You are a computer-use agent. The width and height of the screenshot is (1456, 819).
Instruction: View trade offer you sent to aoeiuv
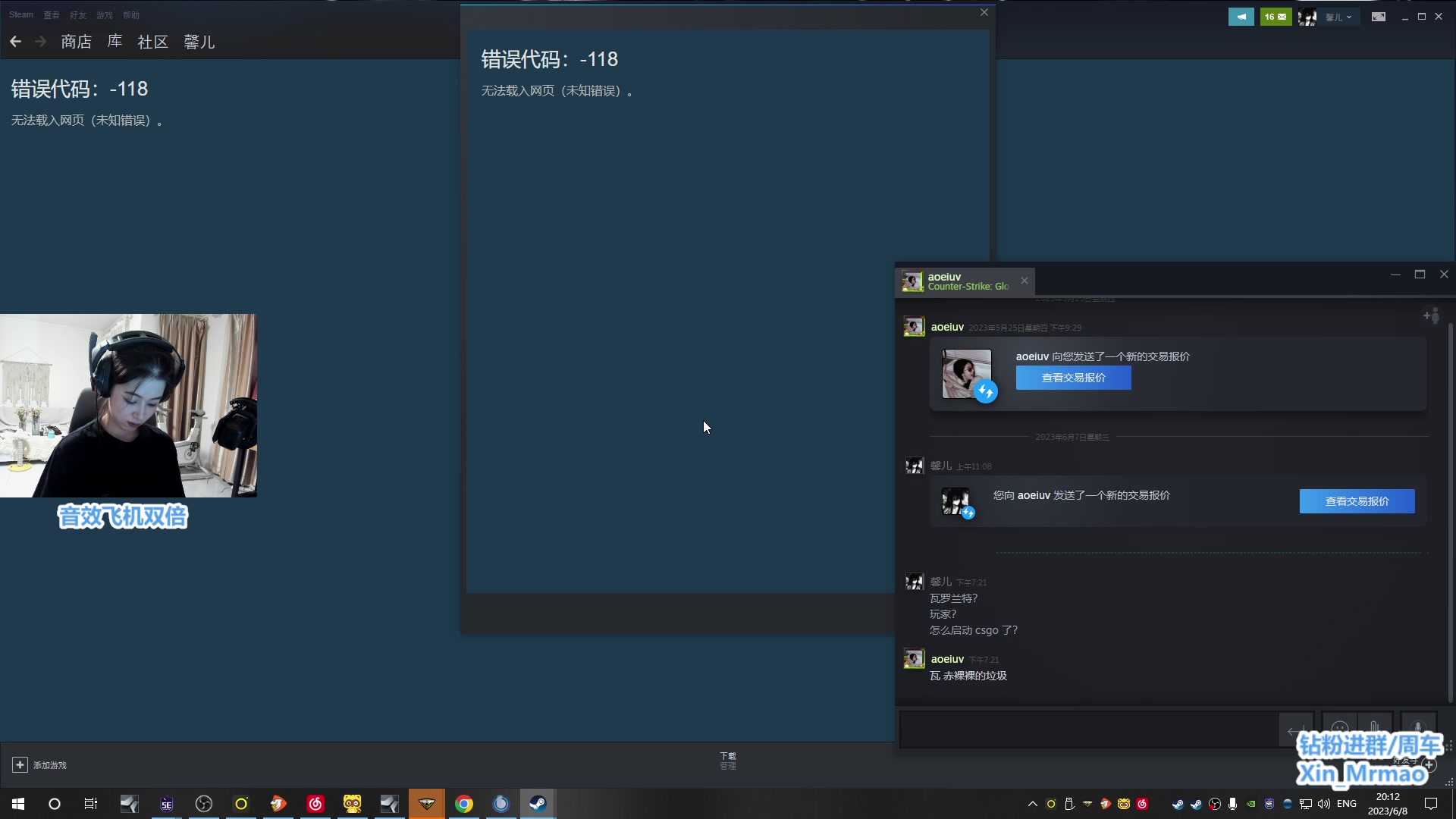click(1357, 501)
